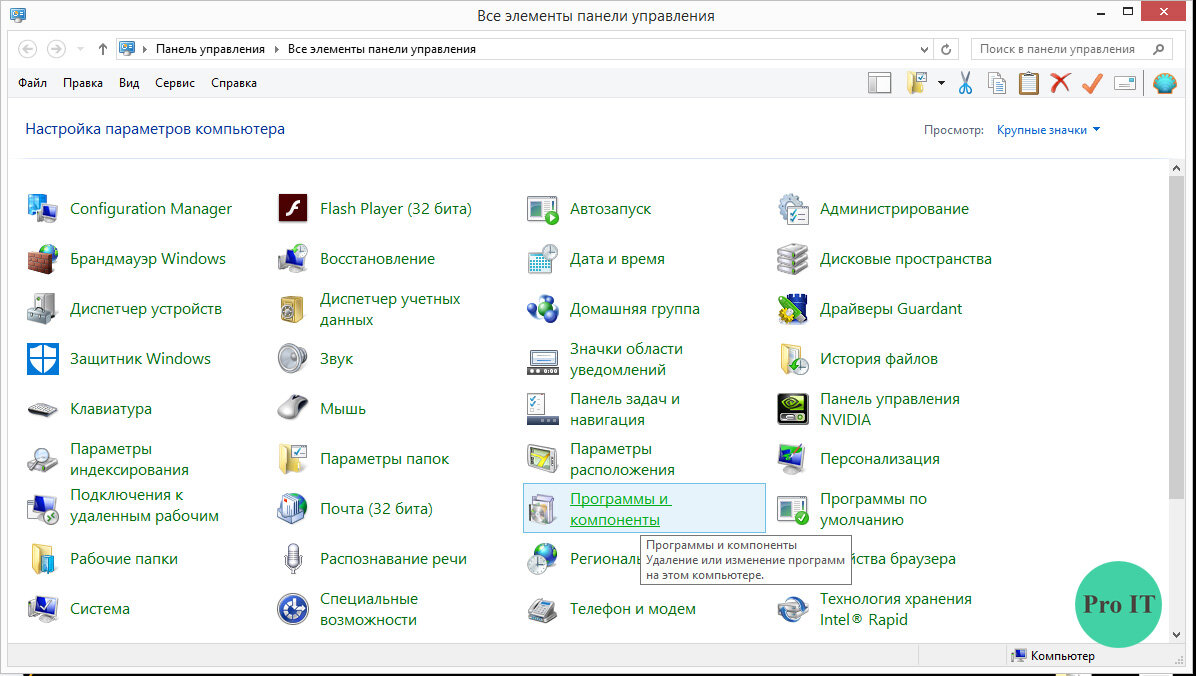Open Специальные возможности icon
Viewport: 1196px width, 676px height.
pos(292,609)
